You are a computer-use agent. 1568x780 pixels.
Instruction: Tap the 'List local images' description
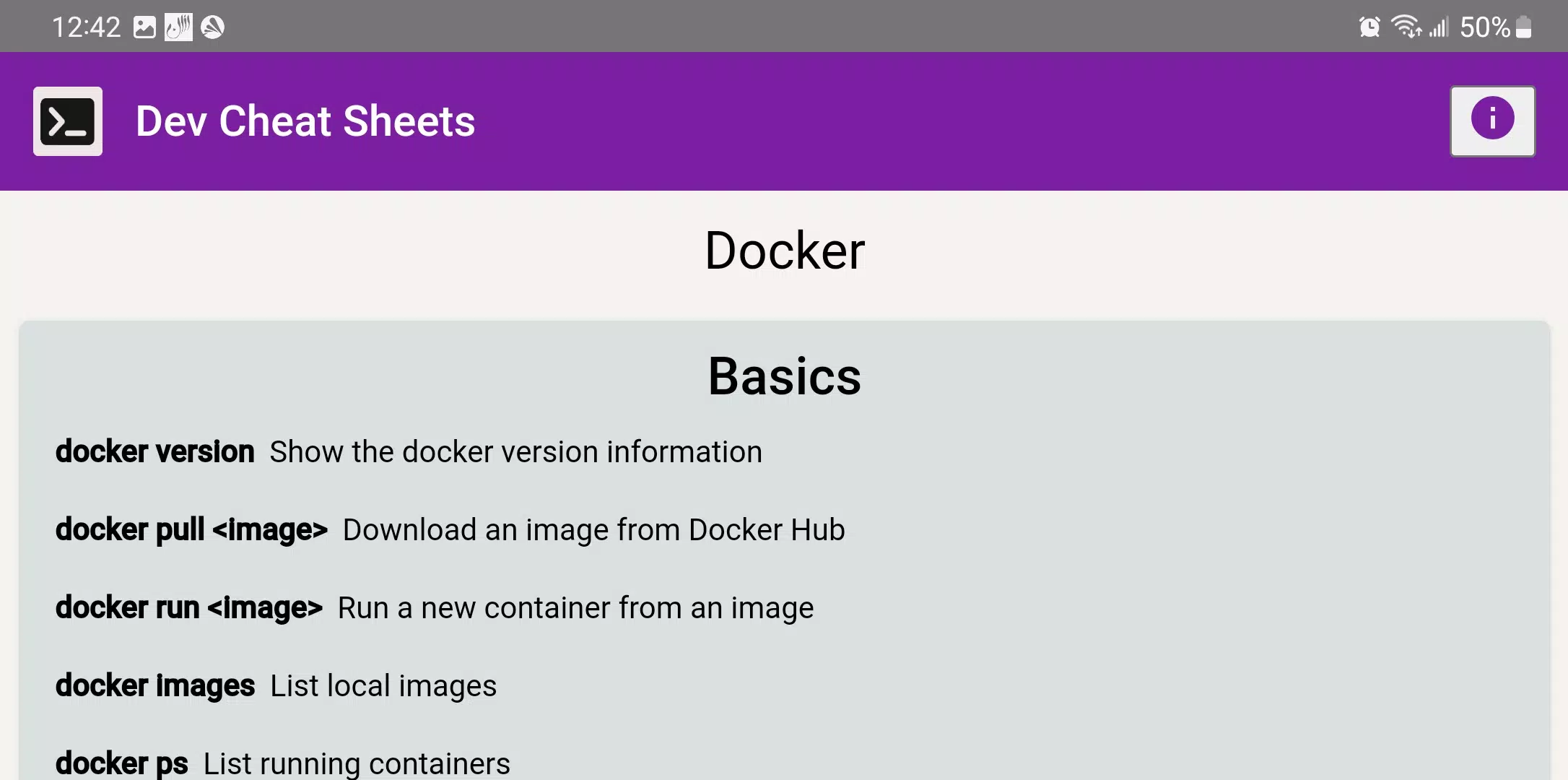click(x=383, y=685)
